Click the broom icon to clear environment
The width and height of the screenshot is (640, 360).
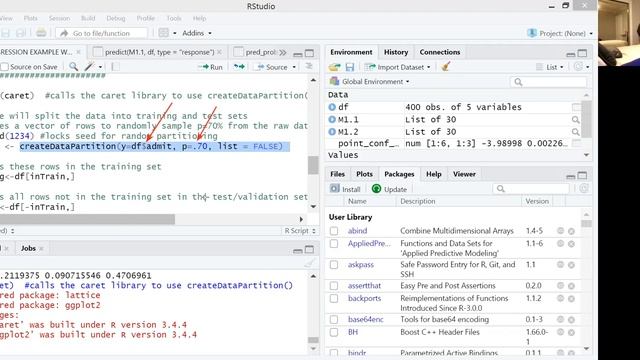(x=446, y=67)
